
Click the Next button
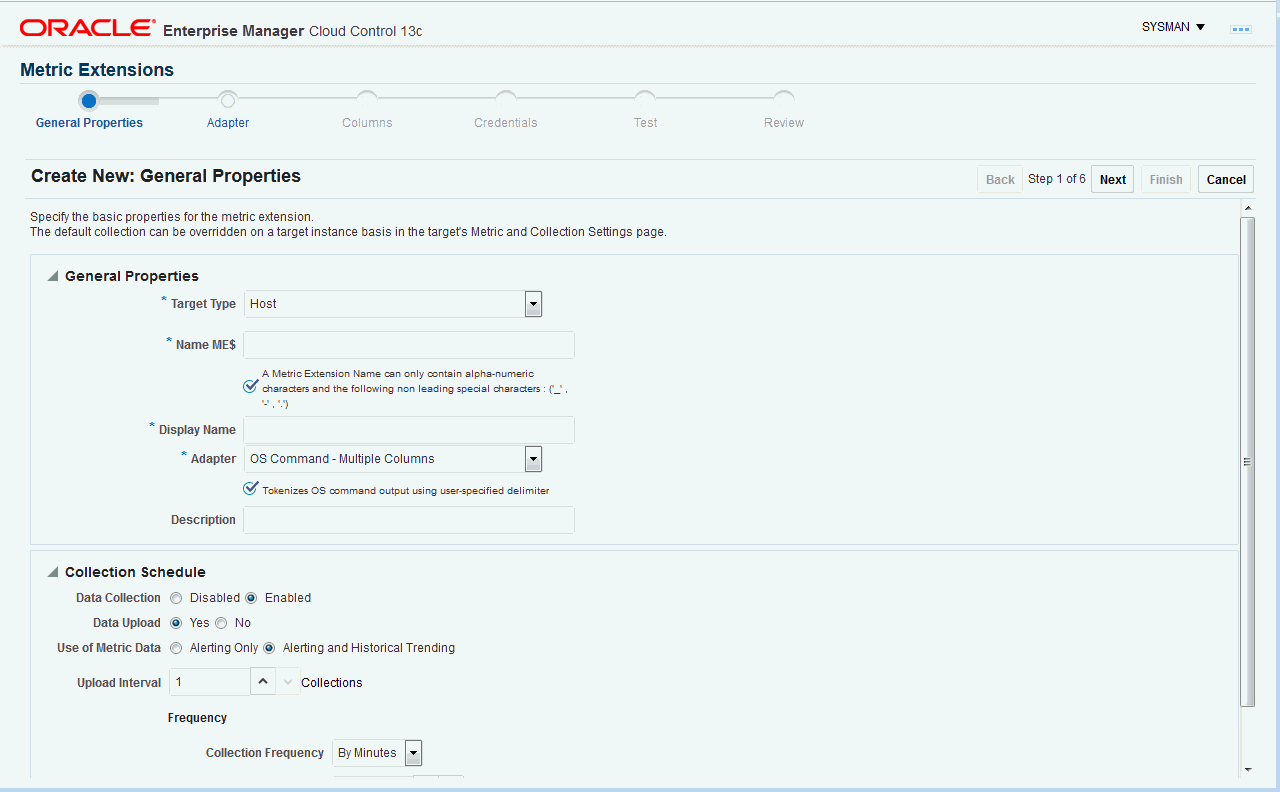pos(1112,180)
